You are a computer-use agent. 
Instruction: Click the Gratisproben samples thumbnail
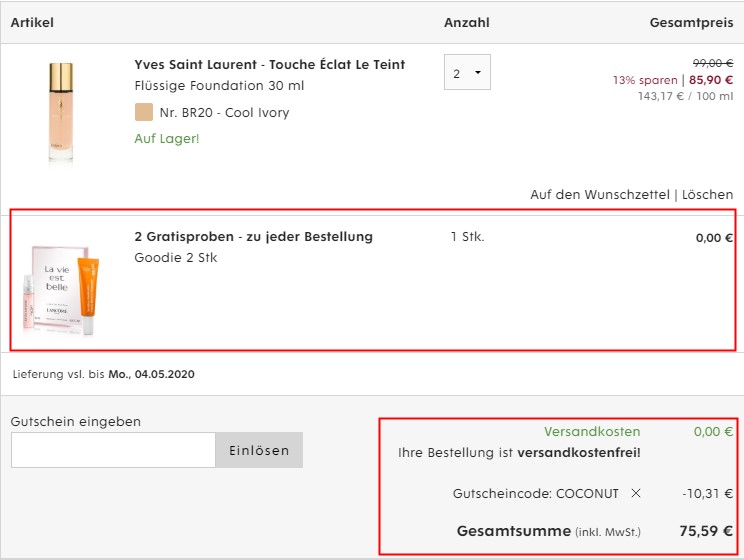tap(61, 290)
